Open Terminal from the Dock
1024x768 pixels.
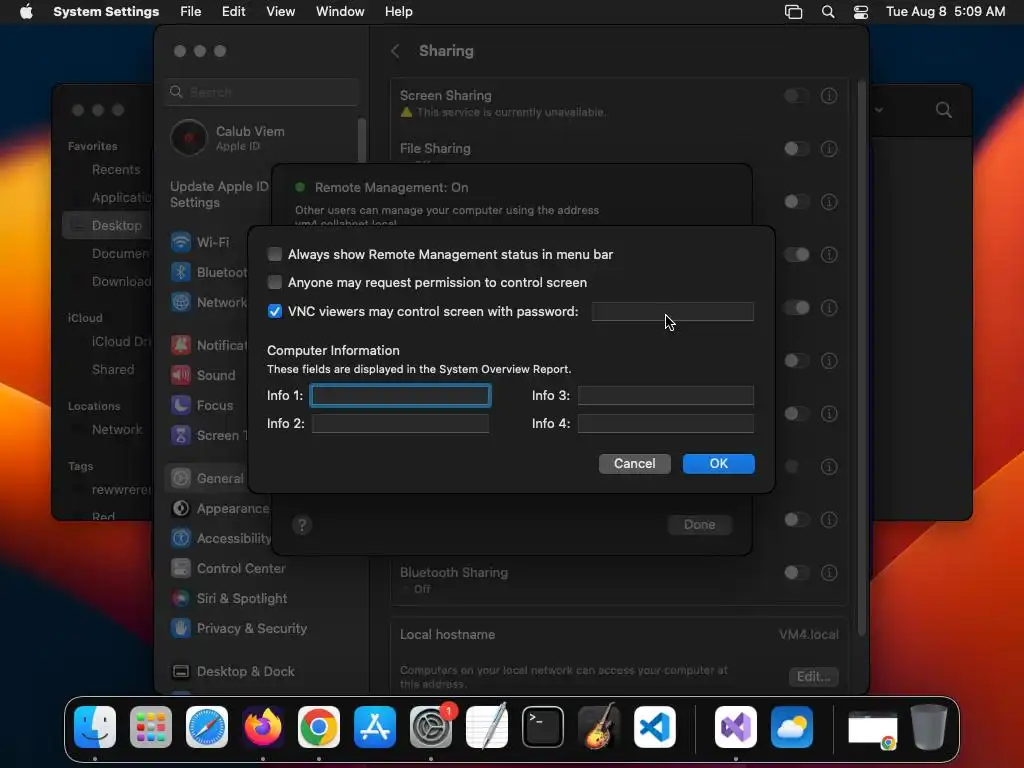pyautogui.click(x=543, y=727)
